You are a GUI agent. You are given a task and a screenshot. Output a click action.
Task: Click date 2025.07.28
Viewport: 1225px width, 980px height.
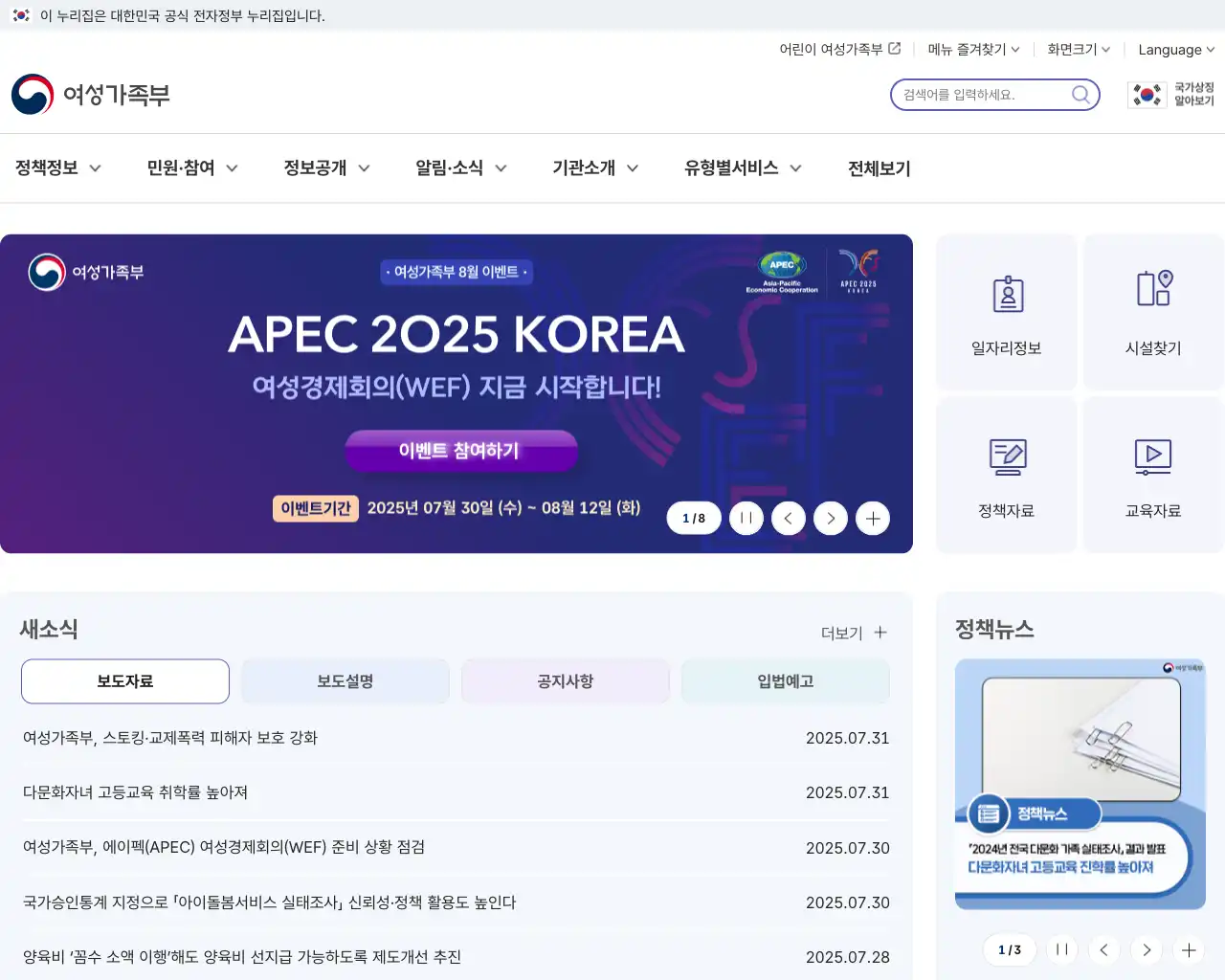[848, 957]
